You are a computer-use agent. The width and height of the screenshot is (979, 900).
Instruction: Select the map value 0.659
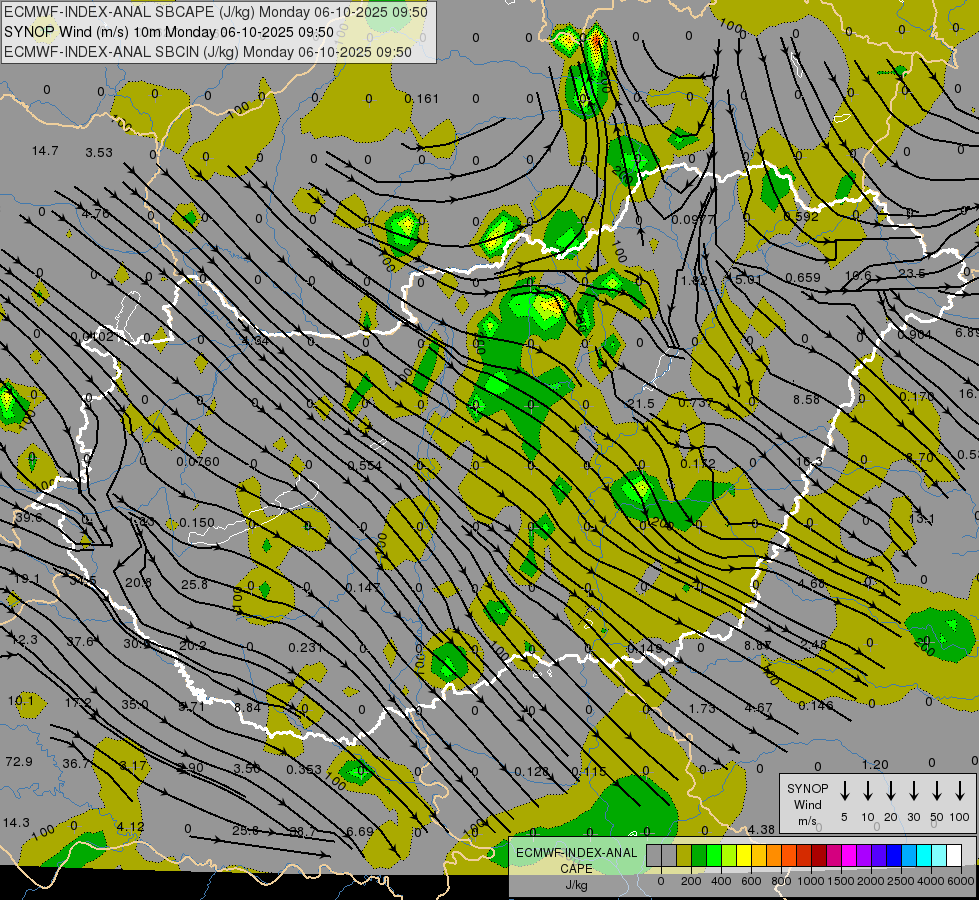803,278
